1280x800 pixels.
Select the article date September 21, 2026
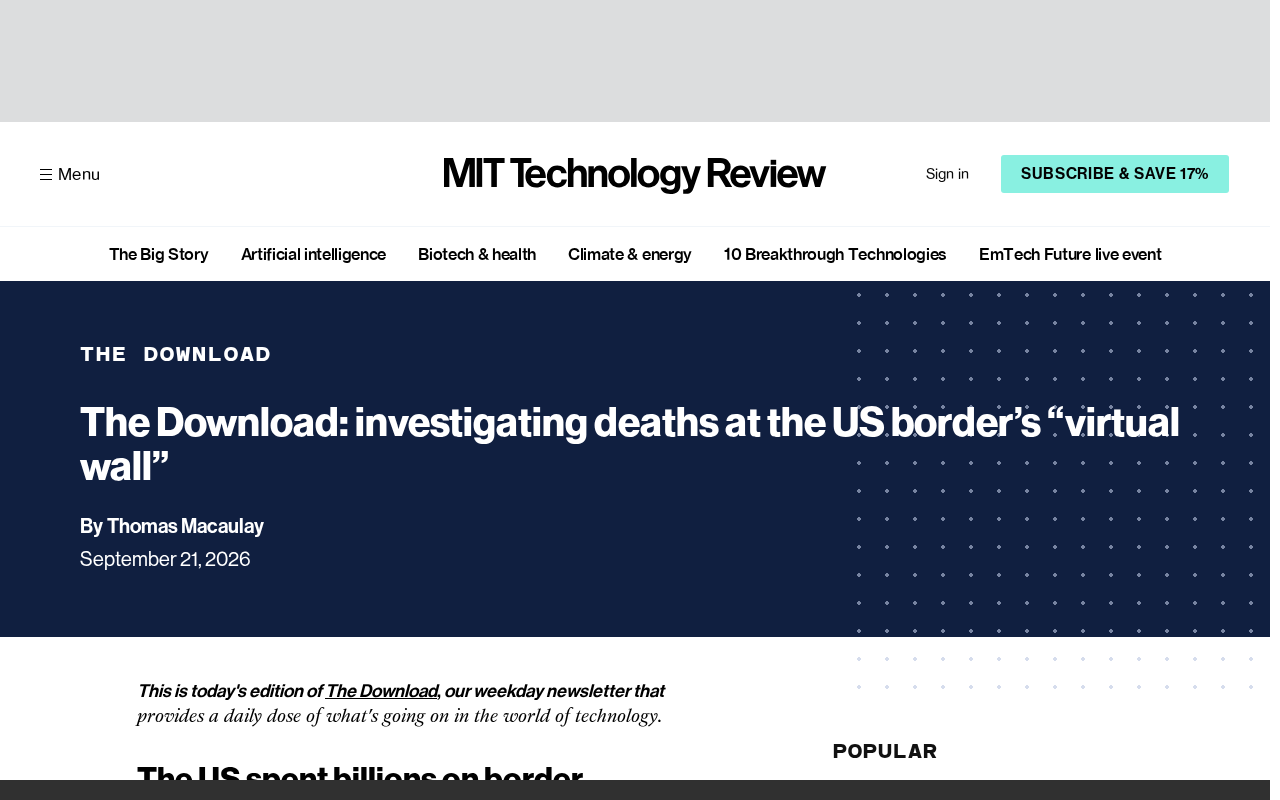[x=165, y=559]
